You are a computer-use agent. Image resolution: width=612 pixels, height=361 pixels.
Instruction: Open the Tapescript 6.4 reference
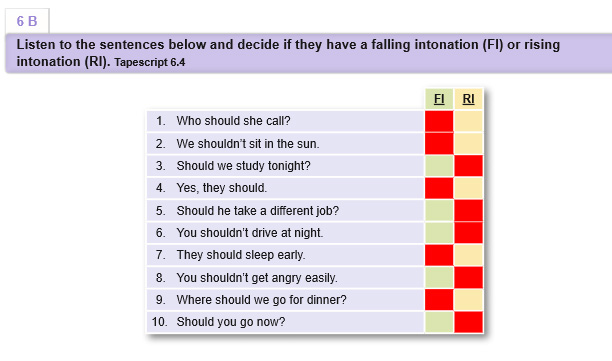(x=149, y=62)
